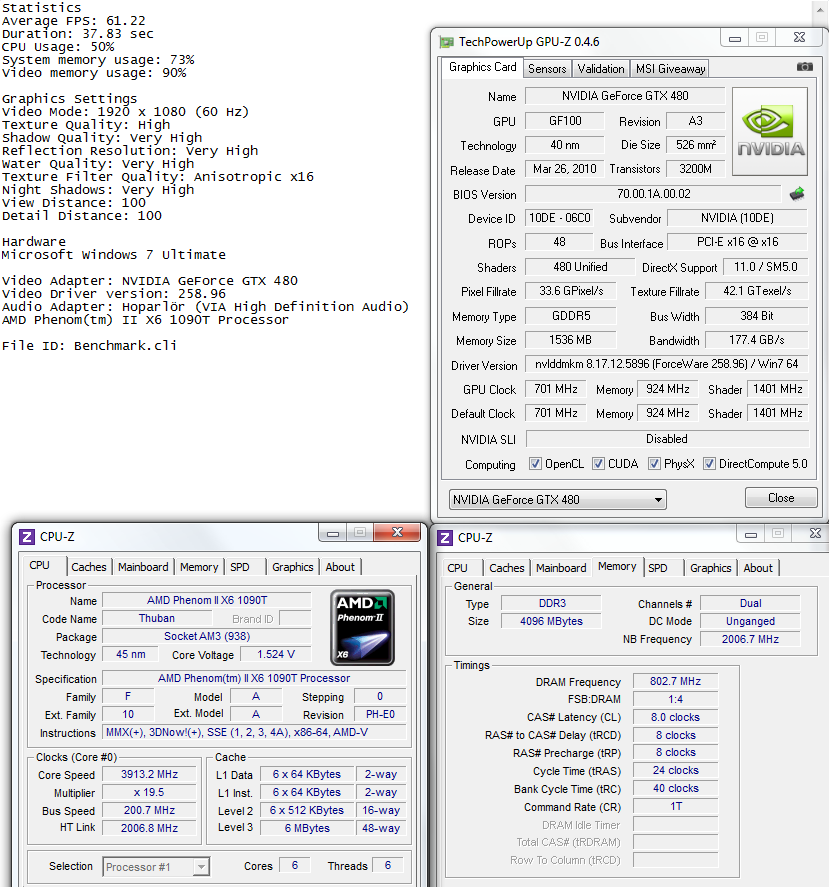The width and height of the screenshot is (829, 887).
Task: Click the Multiplier value x 19.5
Action: click(x=149, y=793)
